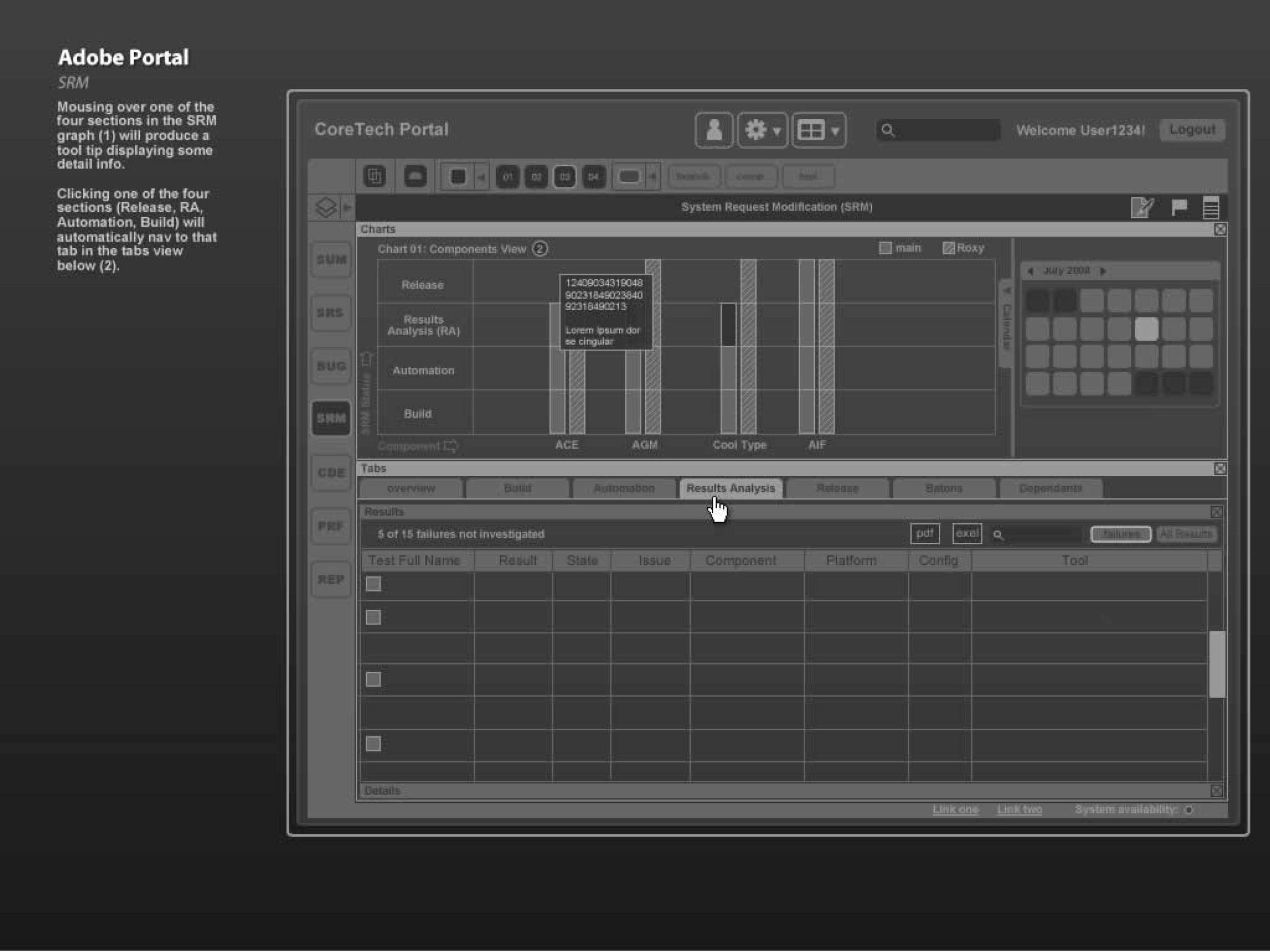Go to next month in calendar
This screenshot has width=1270, height=952.
pos(1102,272)
